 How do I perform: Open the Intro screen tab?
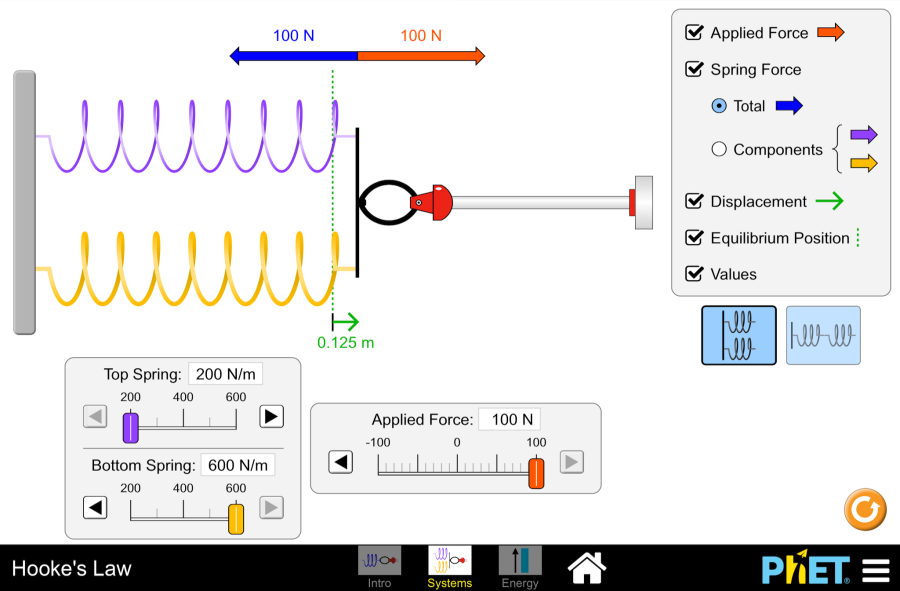379,567
